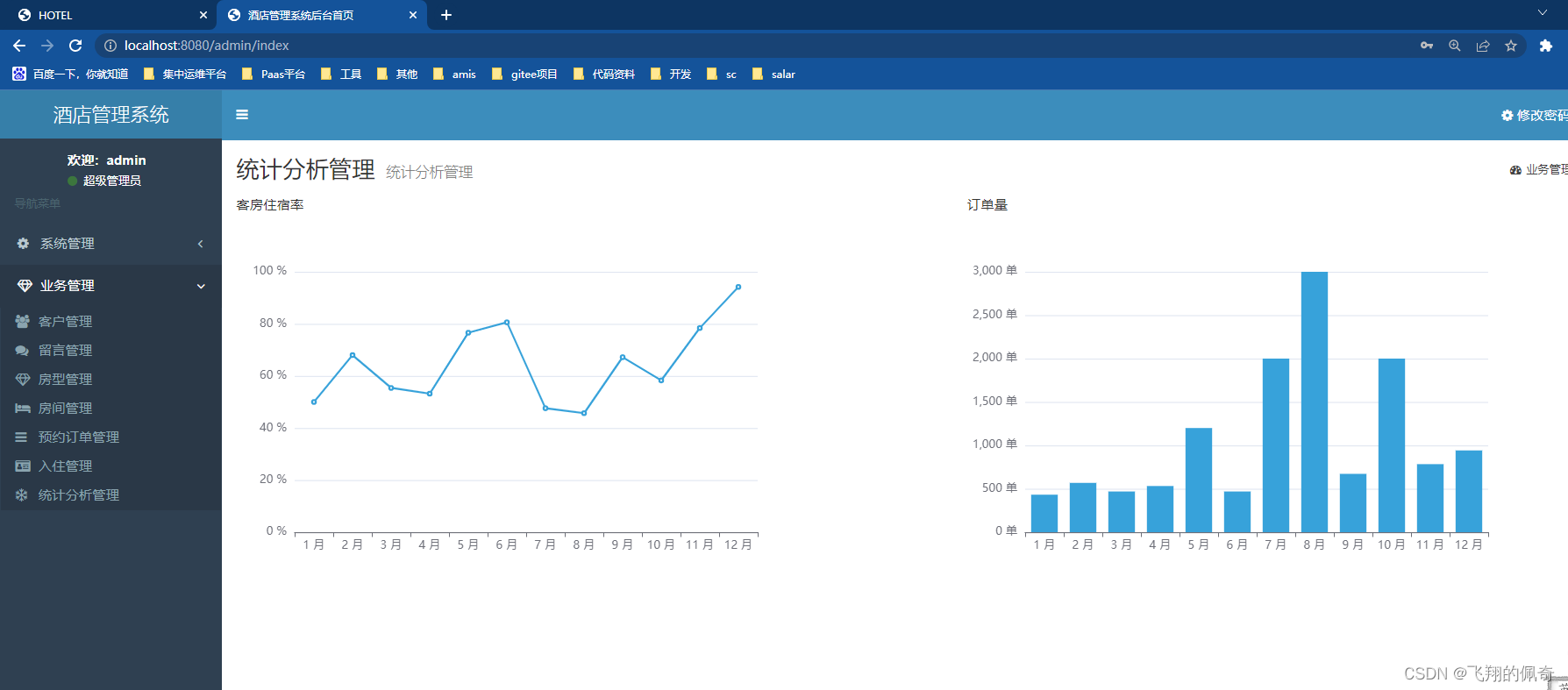Click the 12月 data point on the 客房住宿率 line
This screenshot has height=690, width=1568.
pyautogui.click(x=738, y=287)
